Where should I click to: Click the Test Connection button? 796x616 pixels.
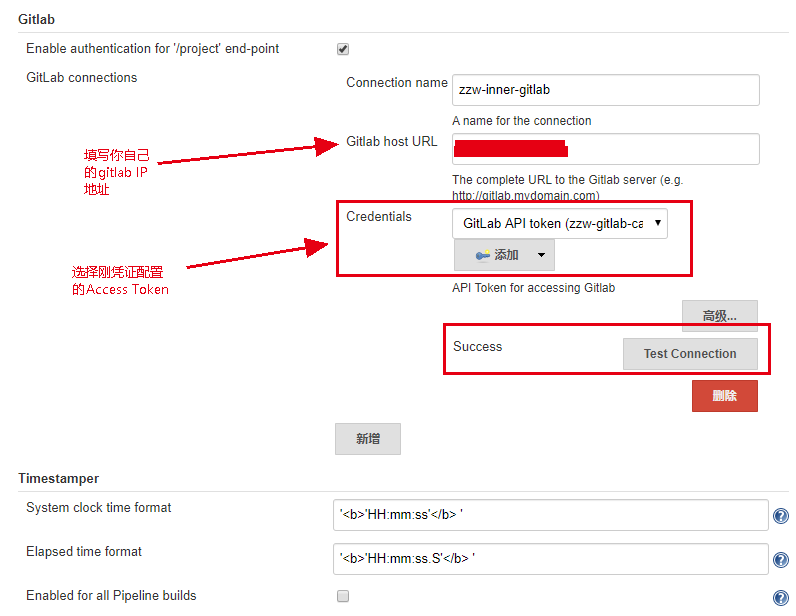(x=690, y=354)
